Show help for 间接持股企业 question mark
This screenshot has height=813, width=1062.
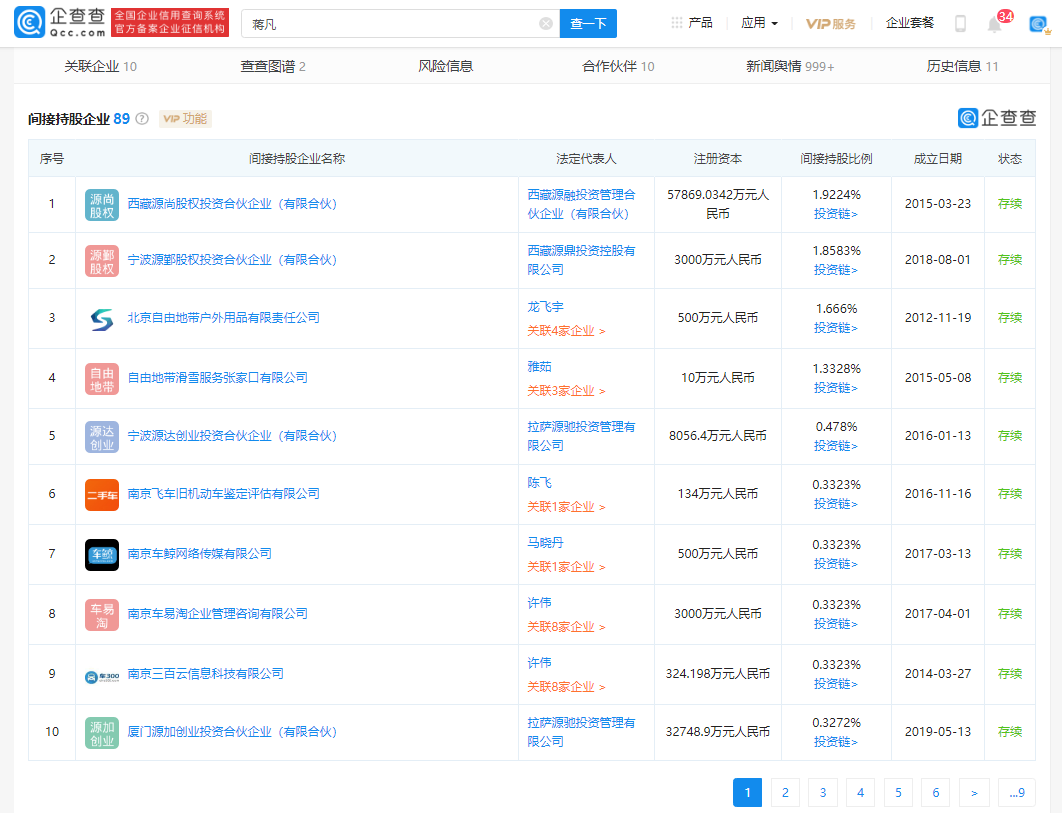[x=142, y=119]
